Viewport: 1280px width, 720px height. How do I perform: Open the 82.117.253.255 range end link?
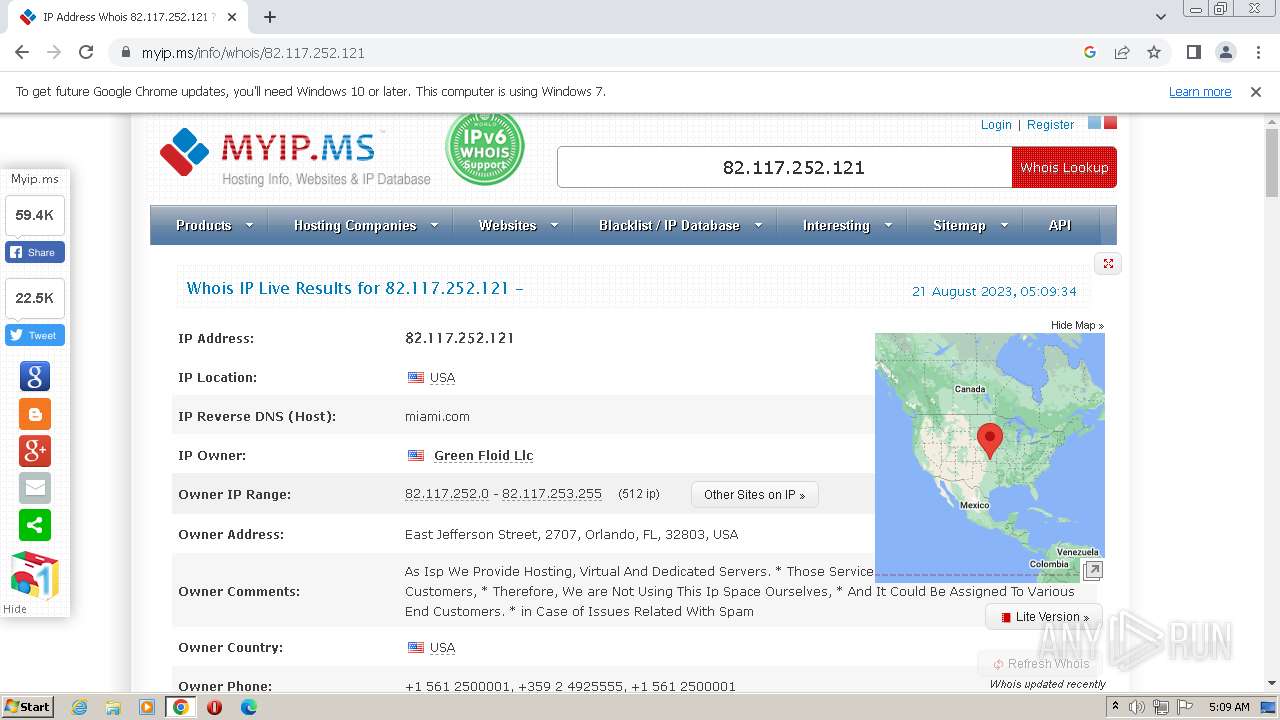[x=552, y=494]
